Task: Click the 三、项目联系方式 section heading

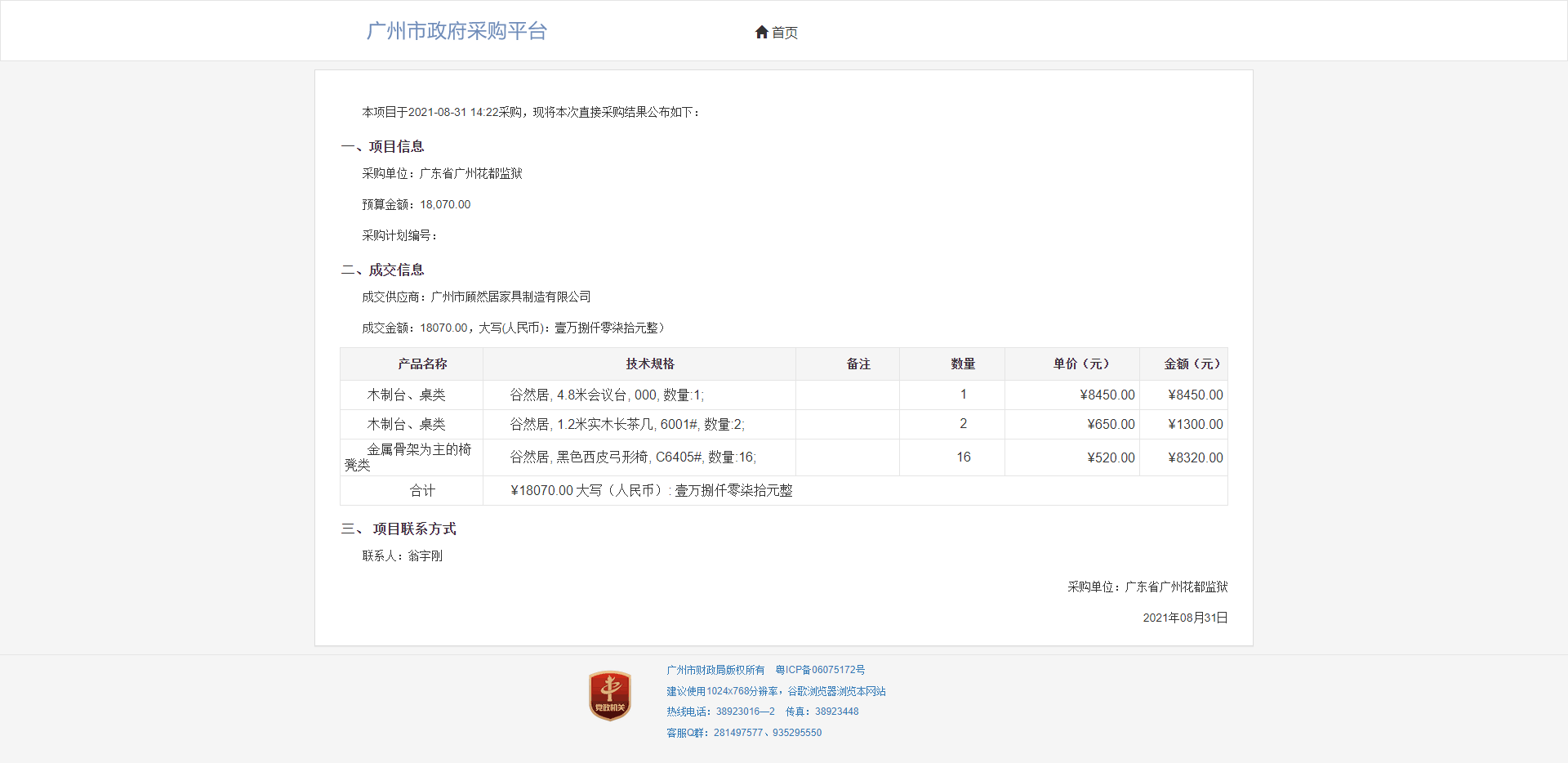Action: click(399, 529)
